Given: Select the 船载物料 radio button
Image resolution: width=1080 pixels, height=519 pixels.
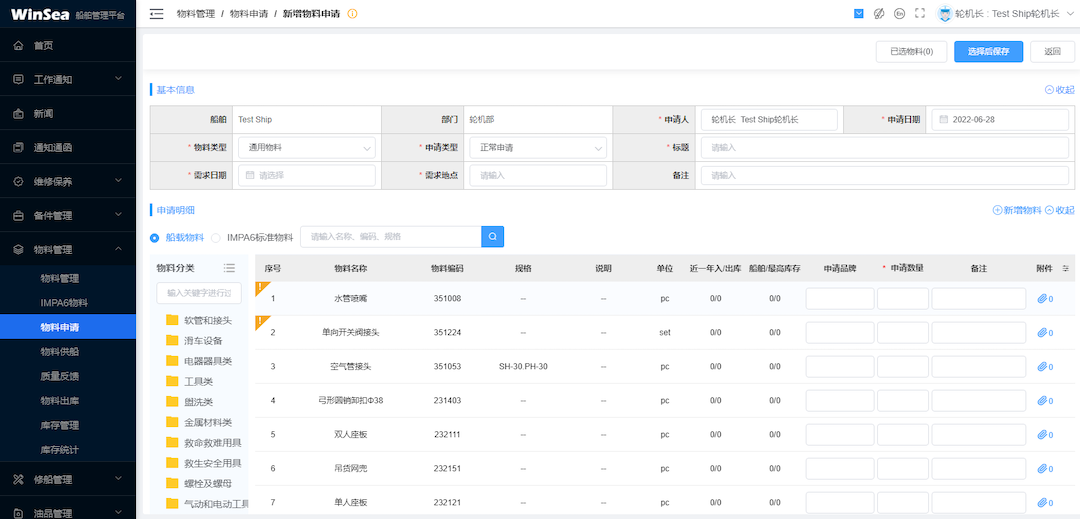Looking at the screenshot, I should pos(155,237).
